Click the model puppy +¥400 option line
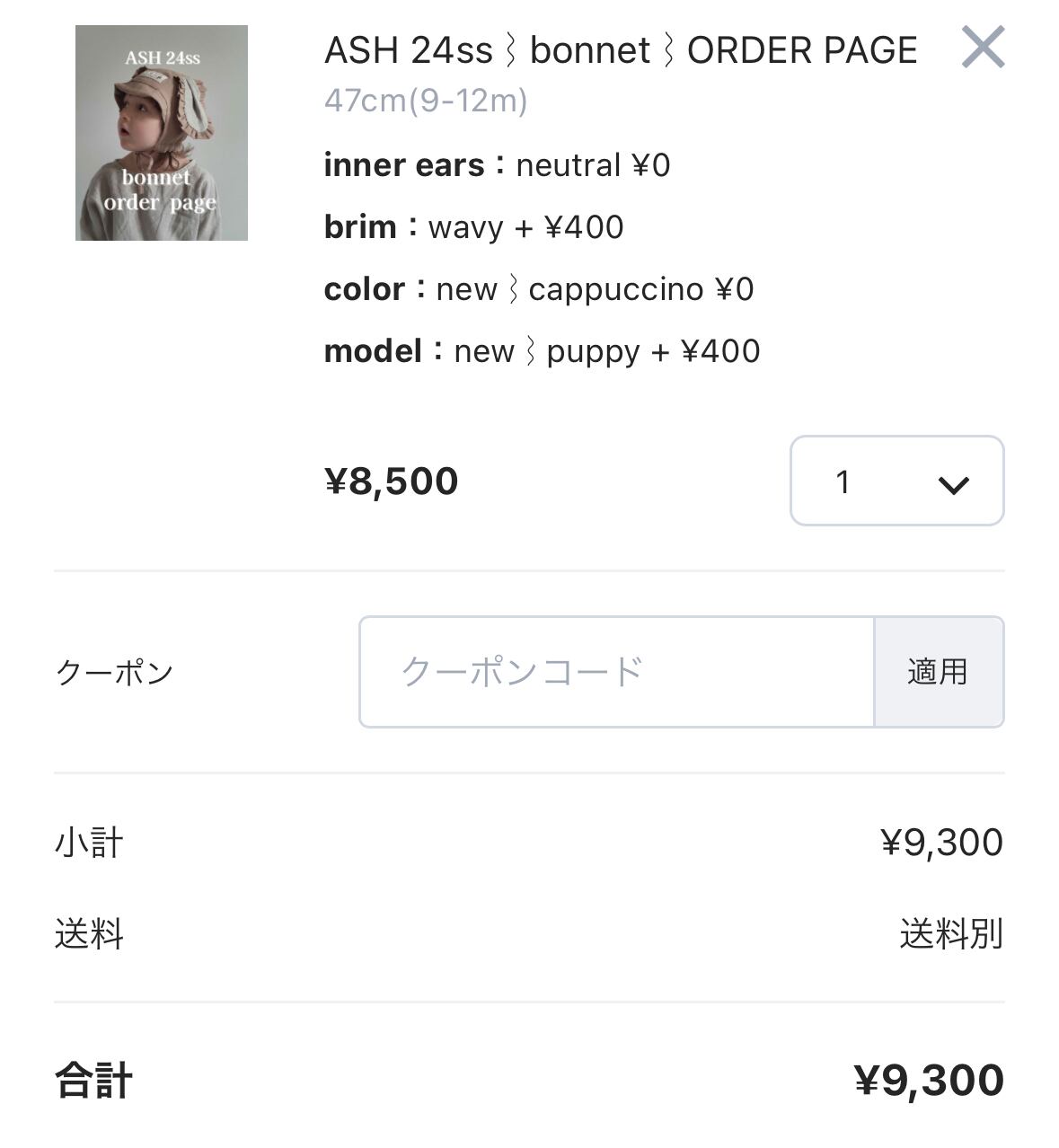The height and width of the screenshot is (1148, 1059). [x=542, y=351]
